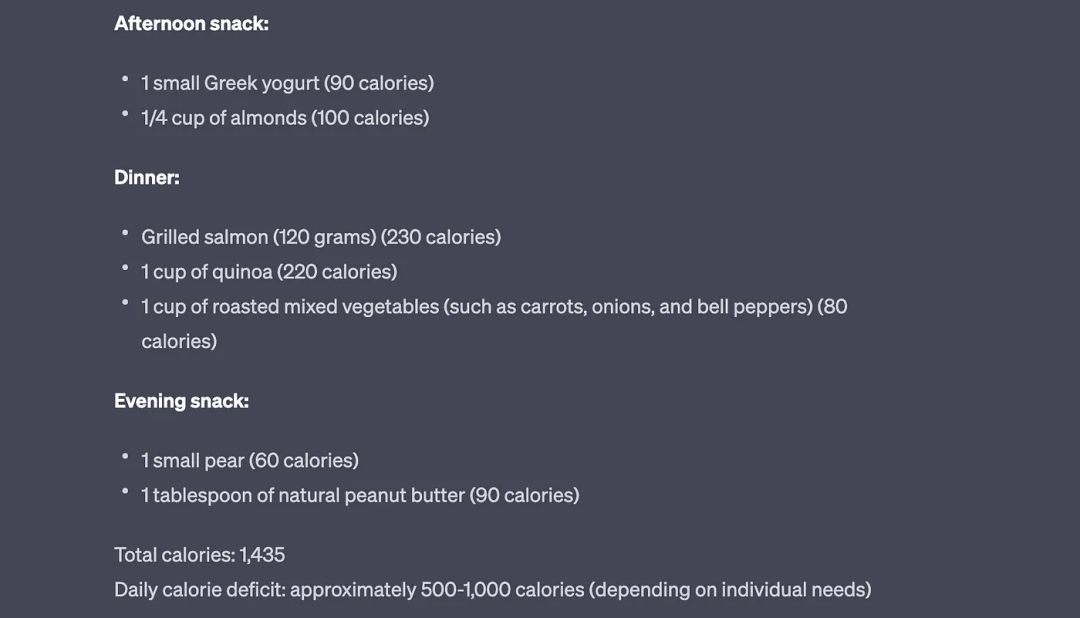Click the Greek yogurt list item

pos(287,83)
